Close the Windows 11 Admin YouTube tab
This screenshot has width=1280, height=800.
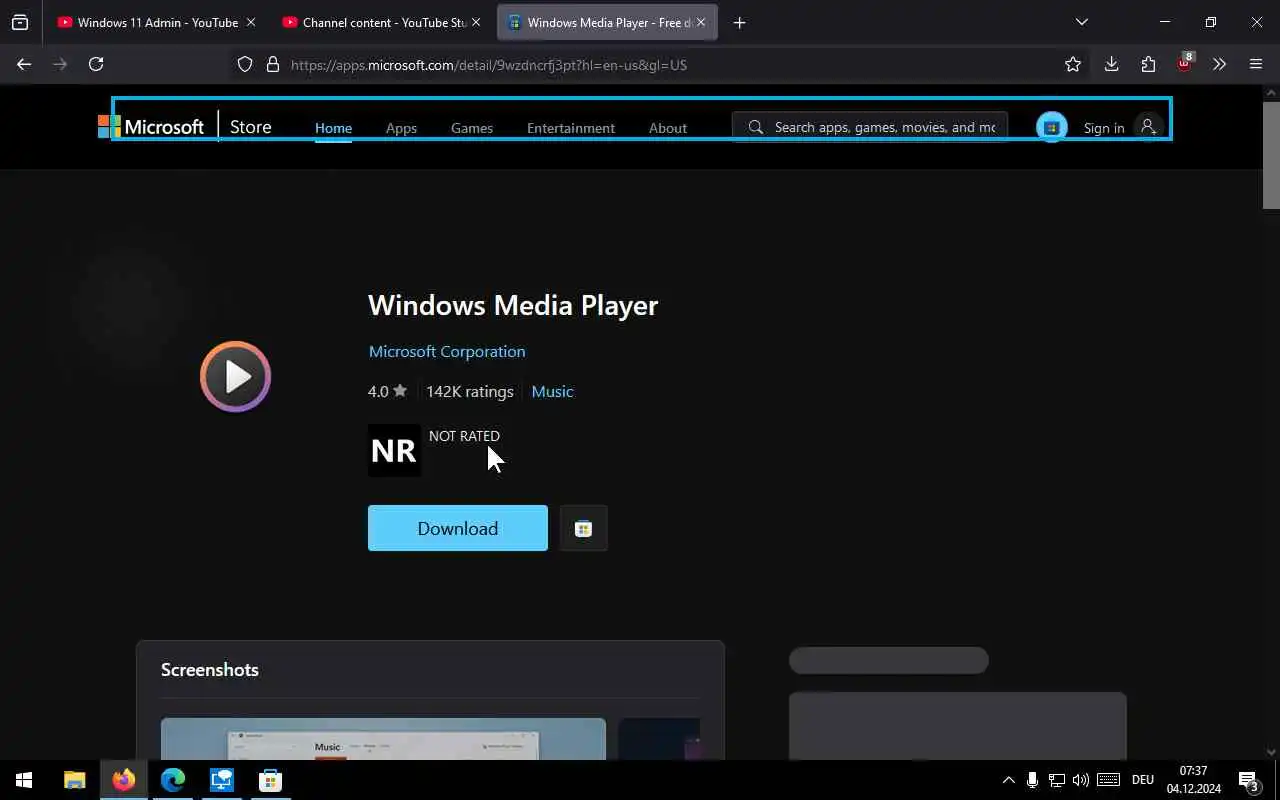click(x=250, y=22)
